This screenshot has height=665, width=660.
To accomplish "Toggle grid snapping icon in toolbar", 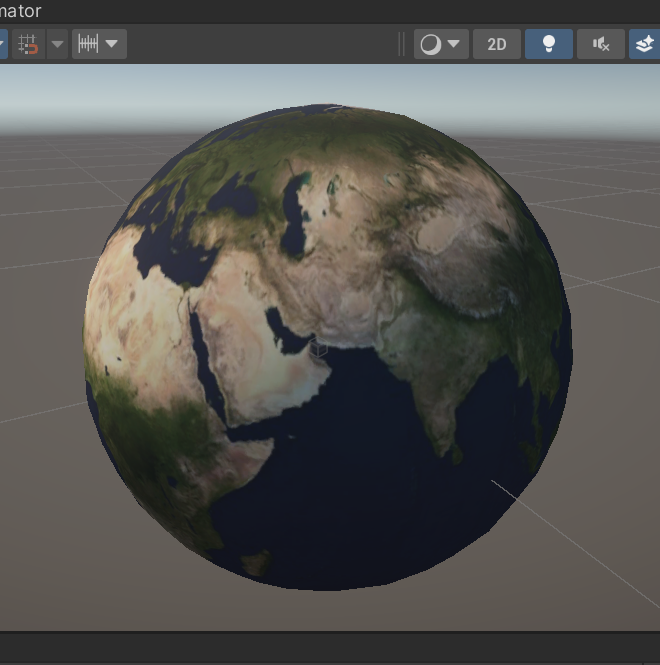I will [x=28, y=44].
